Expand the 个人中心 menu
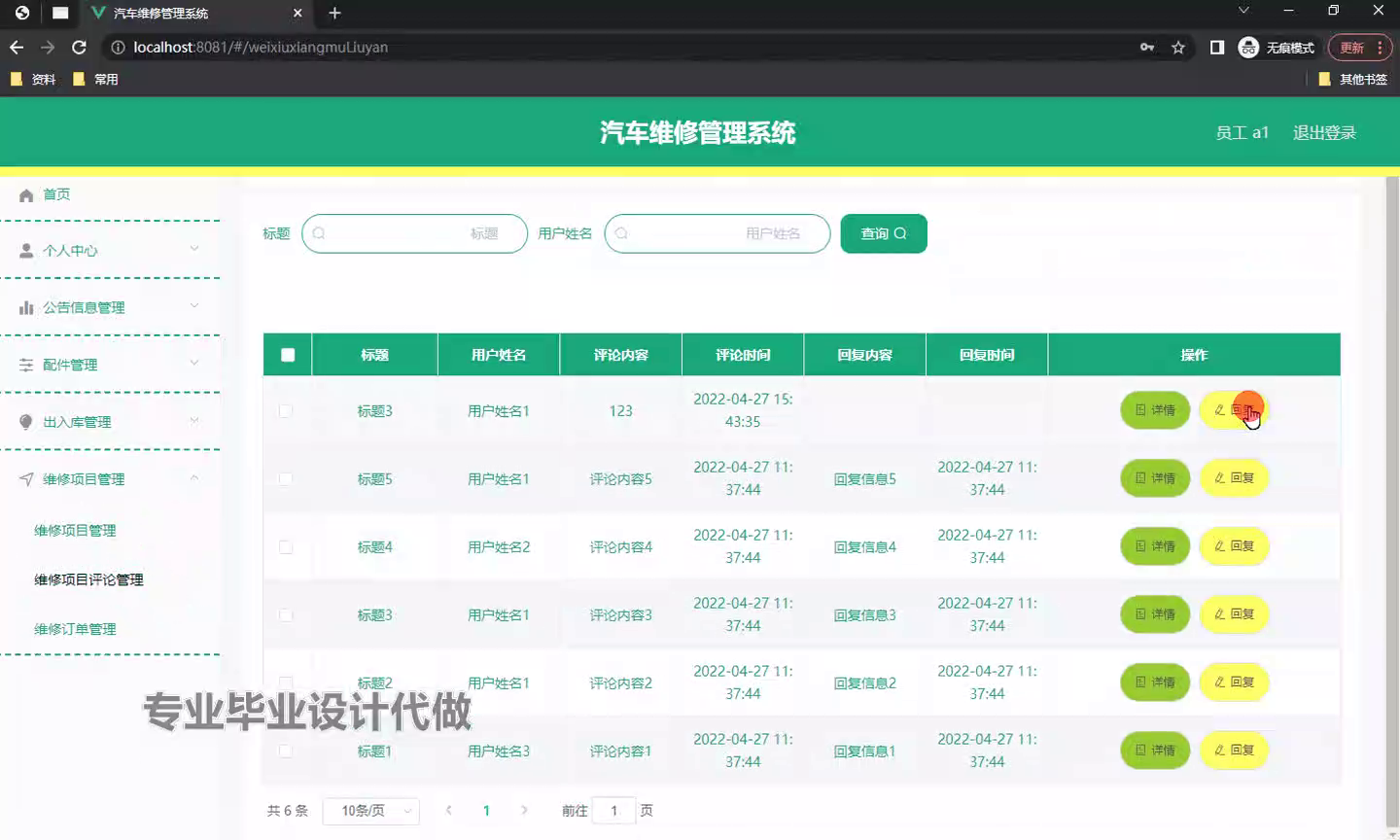This screenshot has height=840, width=1400. coord(110,250)
